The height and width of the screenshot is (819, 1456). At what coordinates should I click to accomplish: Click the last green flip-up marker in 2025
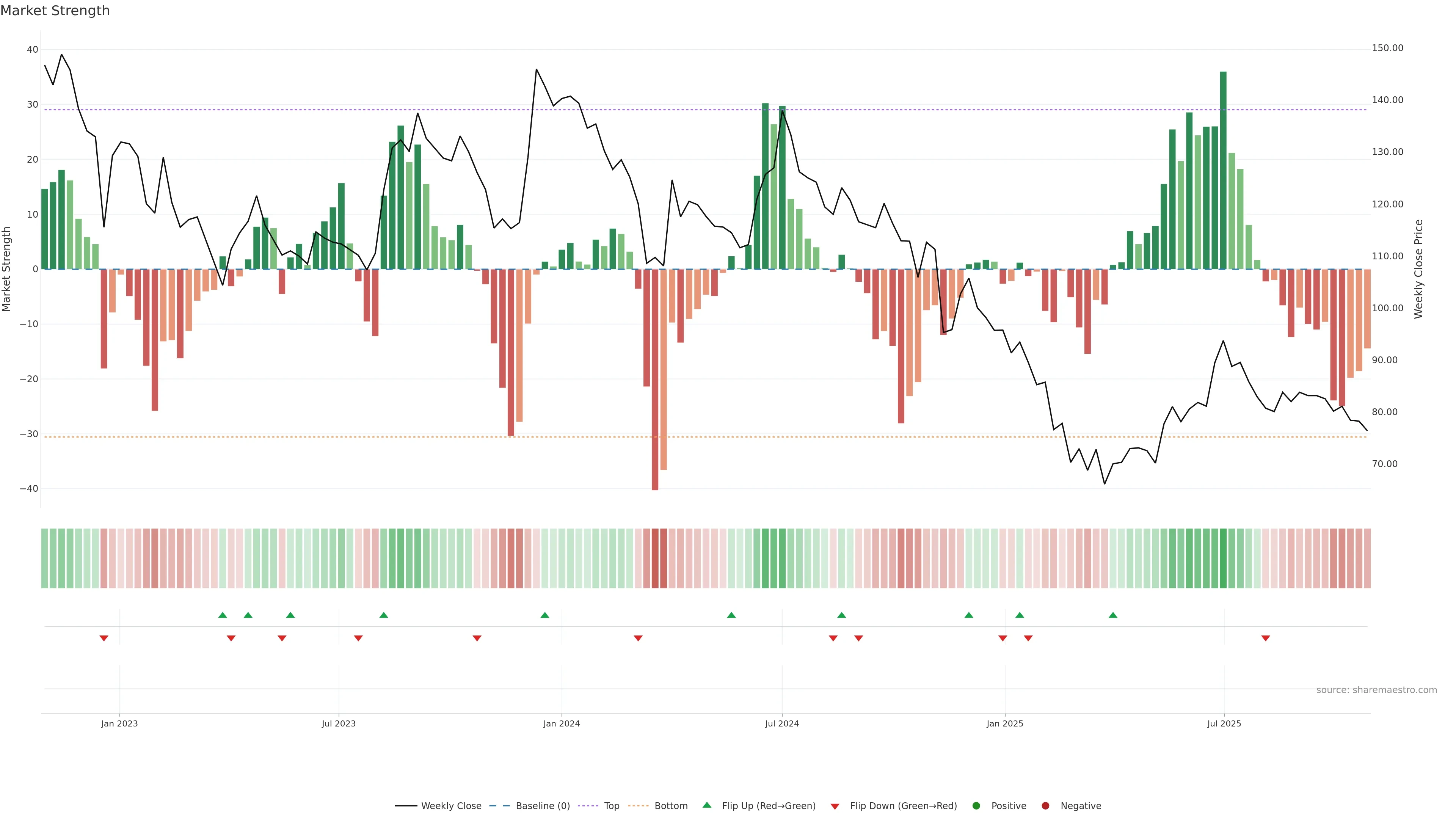1113,615
